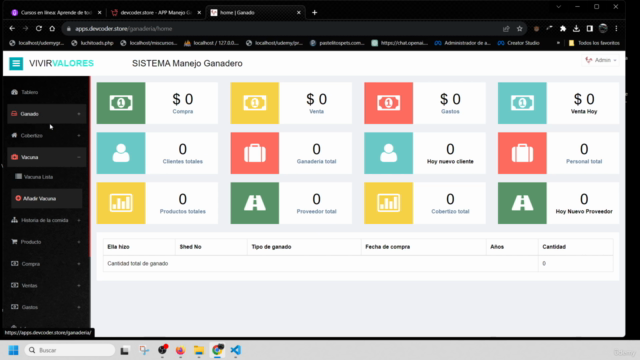Open Personal total link
Image resolution: width=640 pixels, height=360 pixels.
[x=584, y=162]
